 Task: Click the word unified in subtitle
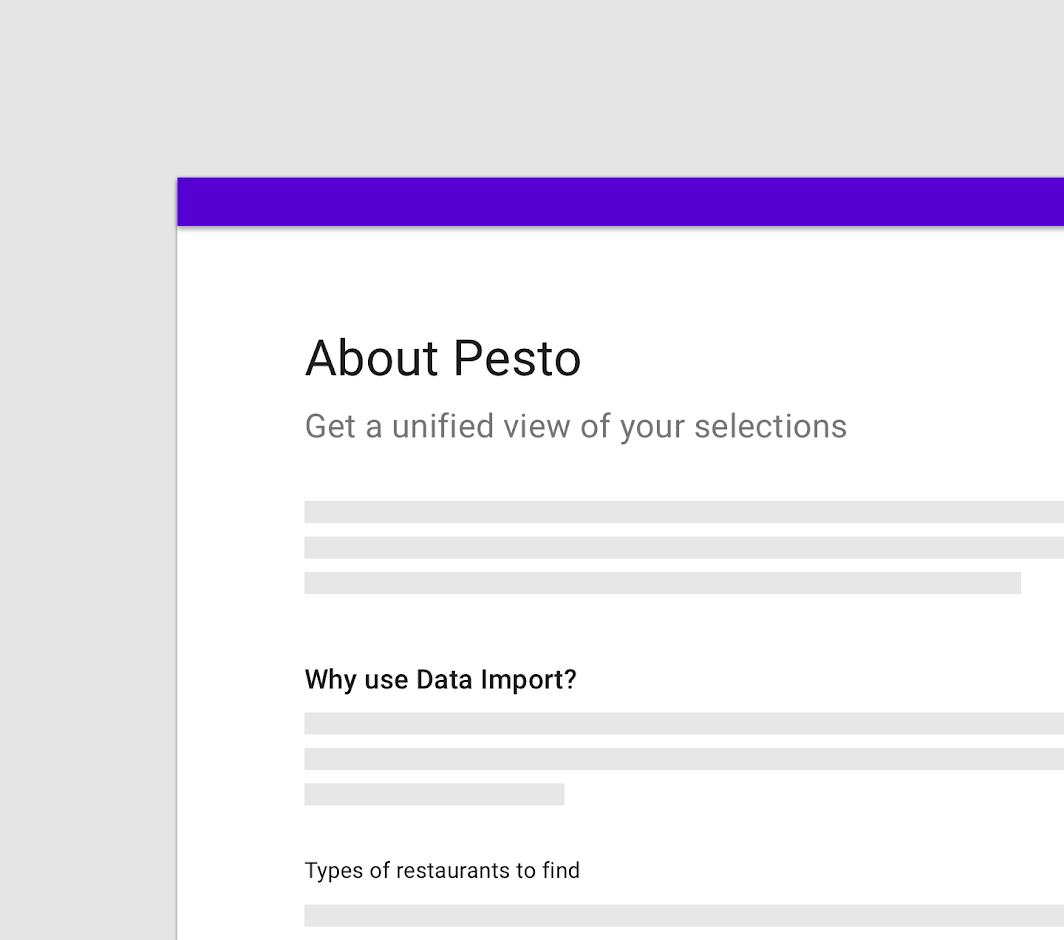click(x=442, y=426)
